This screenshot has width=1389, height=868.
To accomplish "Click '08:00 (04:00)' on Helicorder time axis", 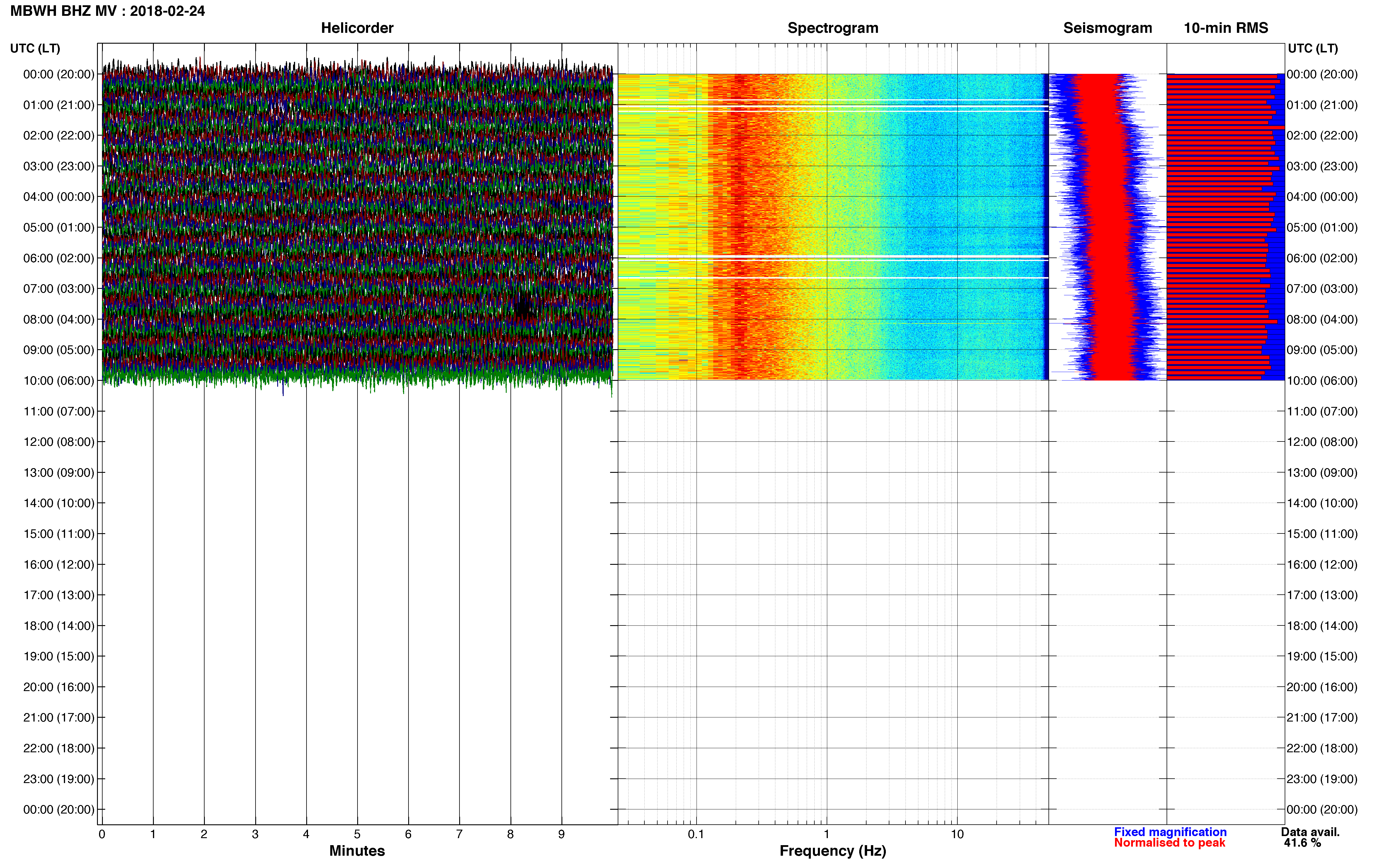I will pyautogui.click(x=59, y=319).
